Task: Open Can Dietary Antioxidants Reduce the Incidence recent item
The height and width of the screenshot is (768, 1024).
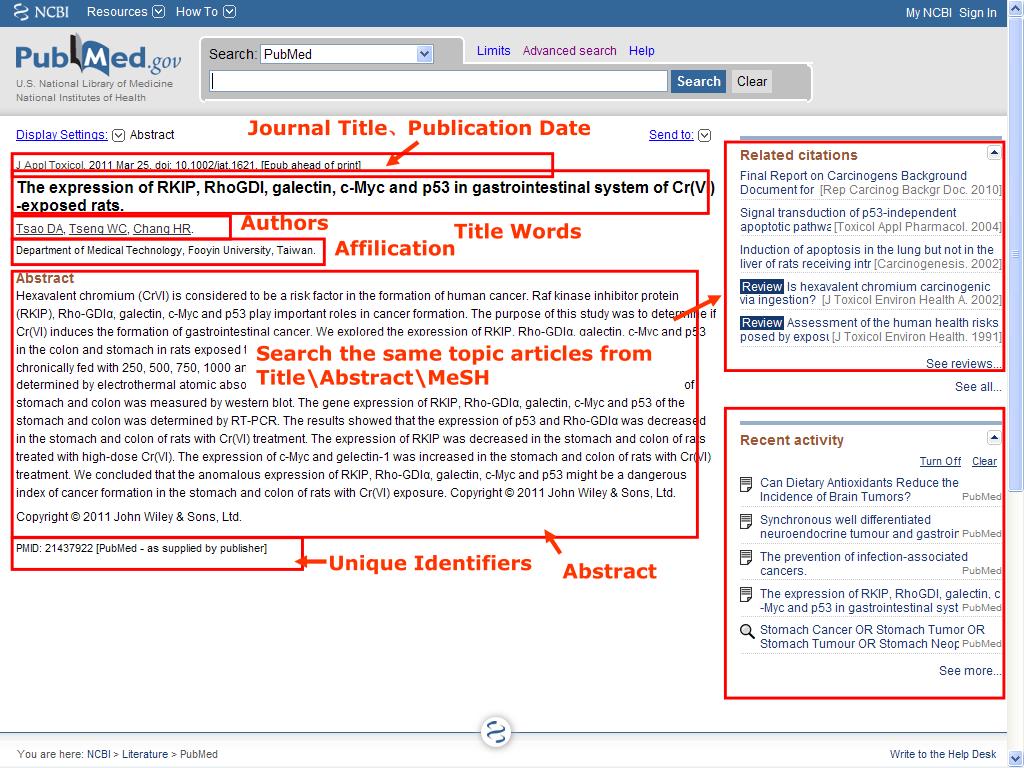Action: coord(859,489)
